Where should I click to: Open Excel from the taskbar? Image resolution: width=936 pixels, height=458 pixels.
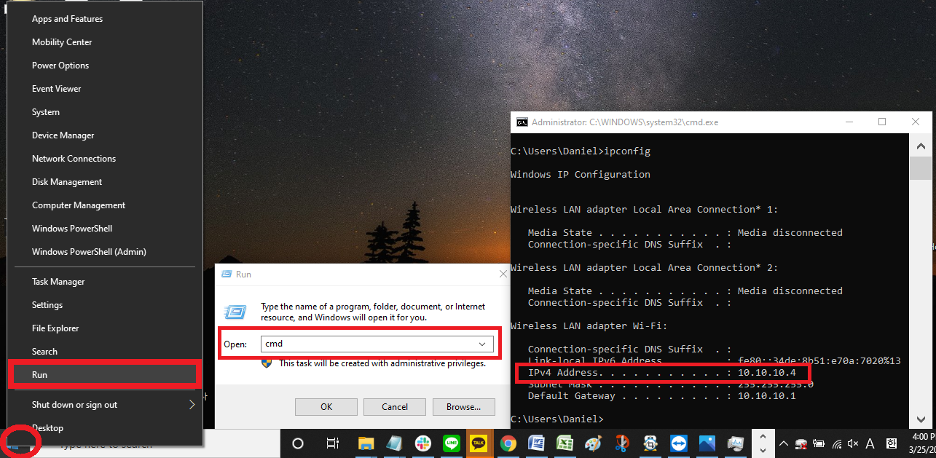coord(565,443)
